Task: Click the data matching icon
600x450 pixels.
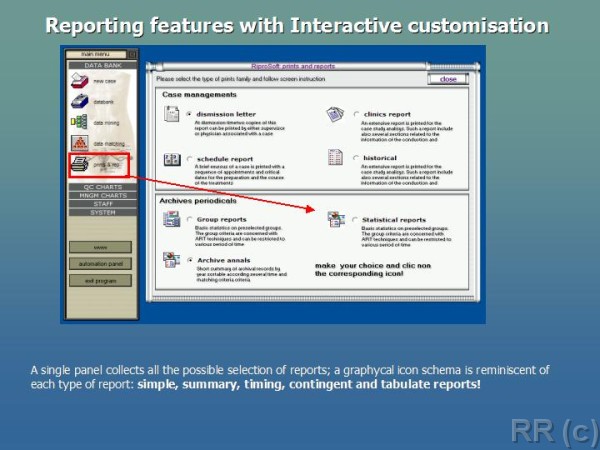Action: [x=79, y=144]
